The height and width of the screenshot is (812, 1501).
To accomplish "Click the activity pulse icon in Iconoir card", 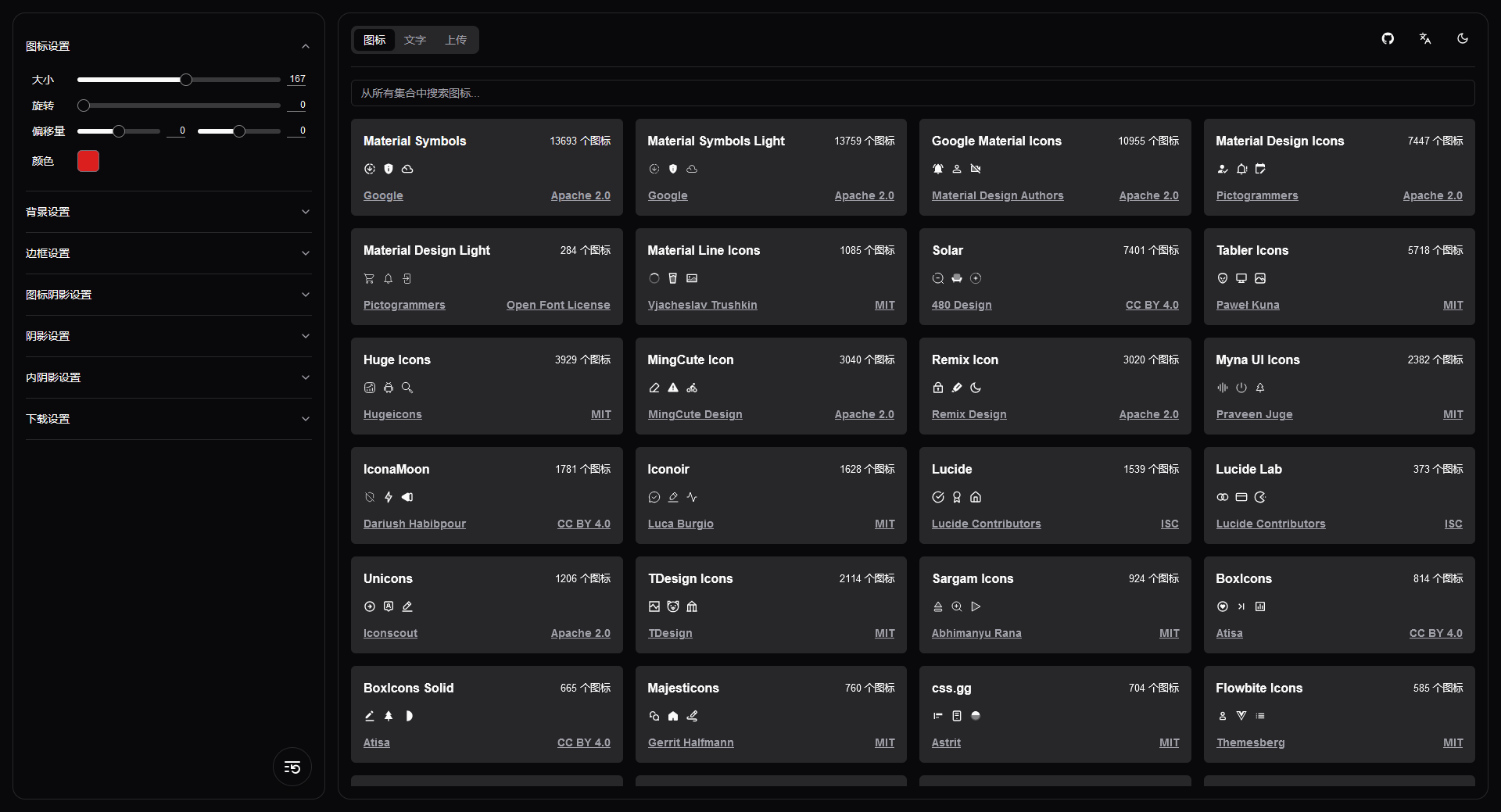I will [x=692, y=497].
